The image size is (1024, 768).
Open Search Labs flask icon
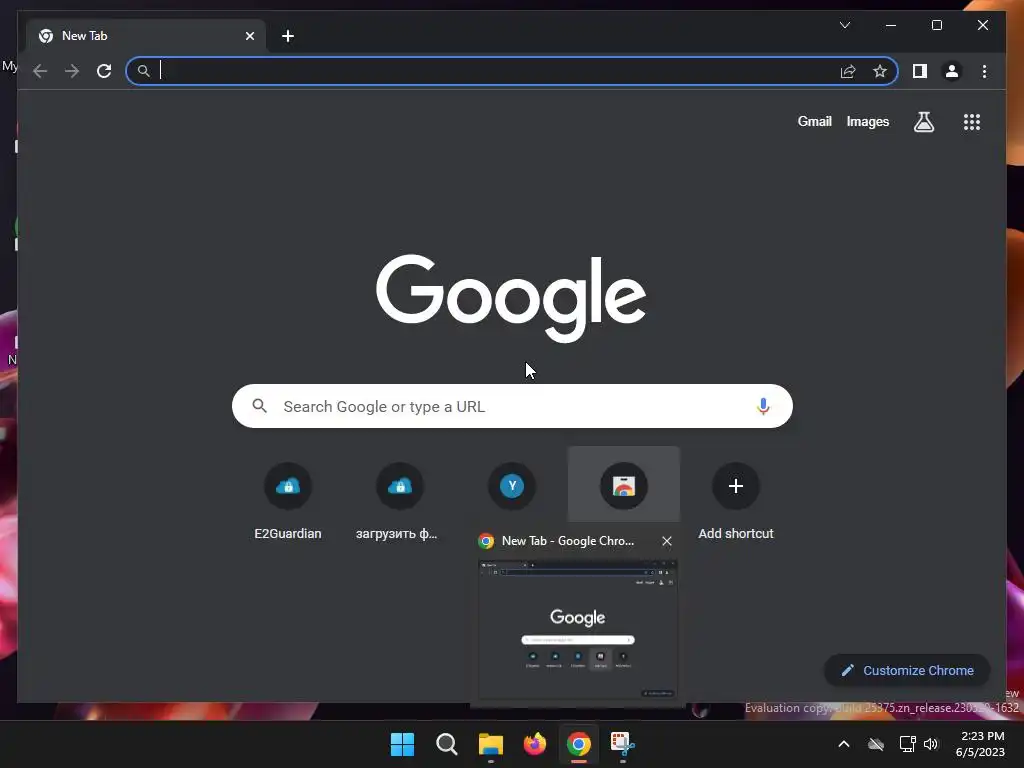click(x=923, y=122)
